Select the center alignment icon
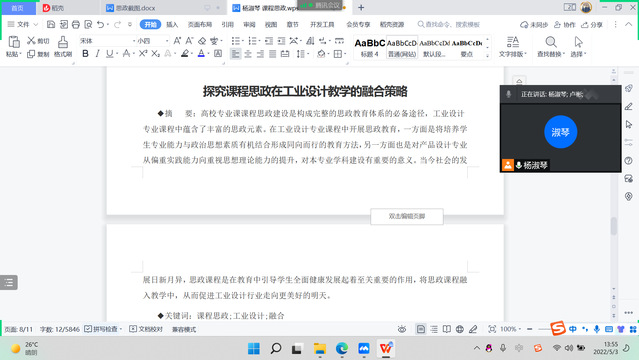Screen dimensions: 639x360 coord(248,54)
